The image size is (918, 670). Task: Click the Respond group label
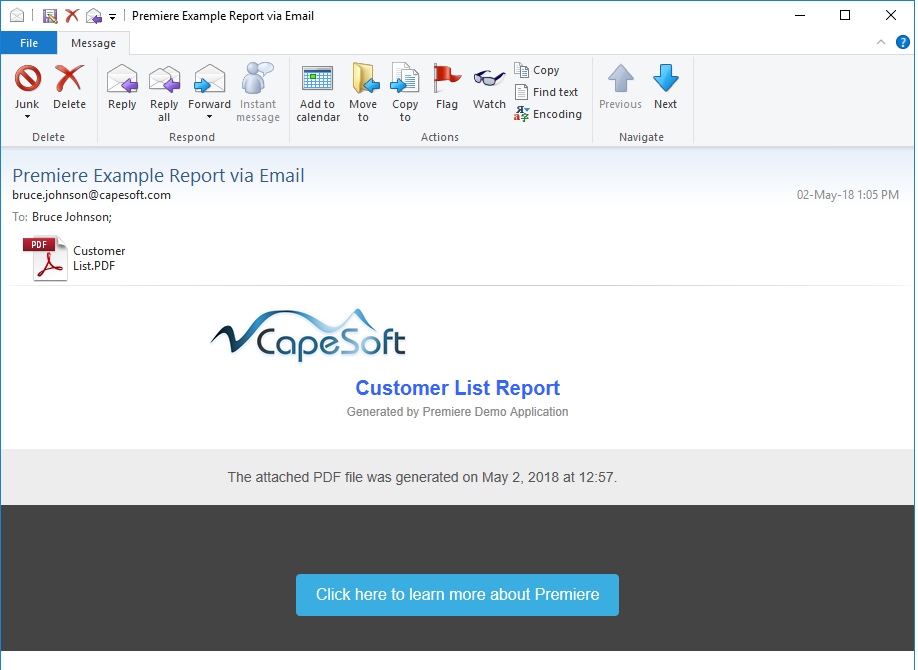(191, 137)
